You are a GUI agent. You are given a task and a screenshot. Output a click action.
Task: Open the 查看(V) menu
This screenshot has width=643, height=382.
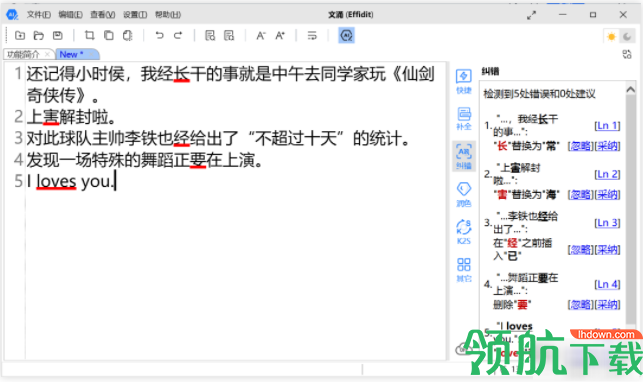(x=103, y=15)
